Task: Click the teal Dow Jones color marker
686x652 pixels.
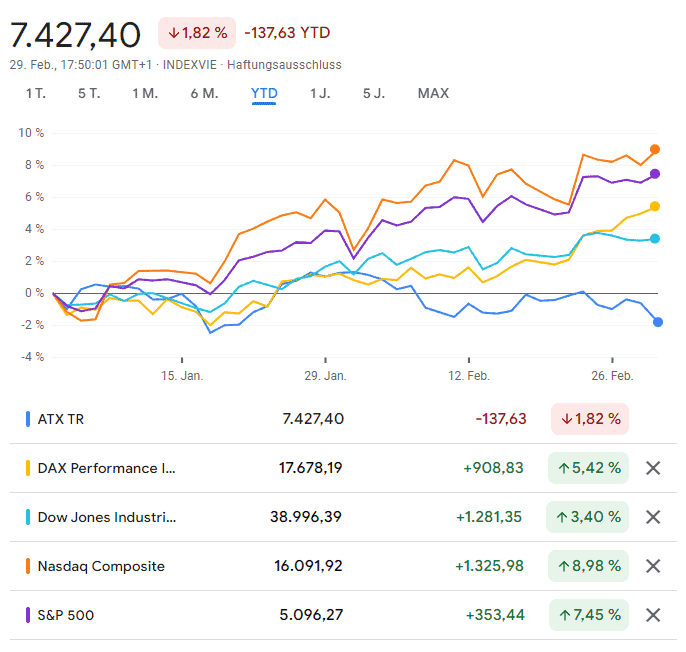Action: (x=28, y=517)
